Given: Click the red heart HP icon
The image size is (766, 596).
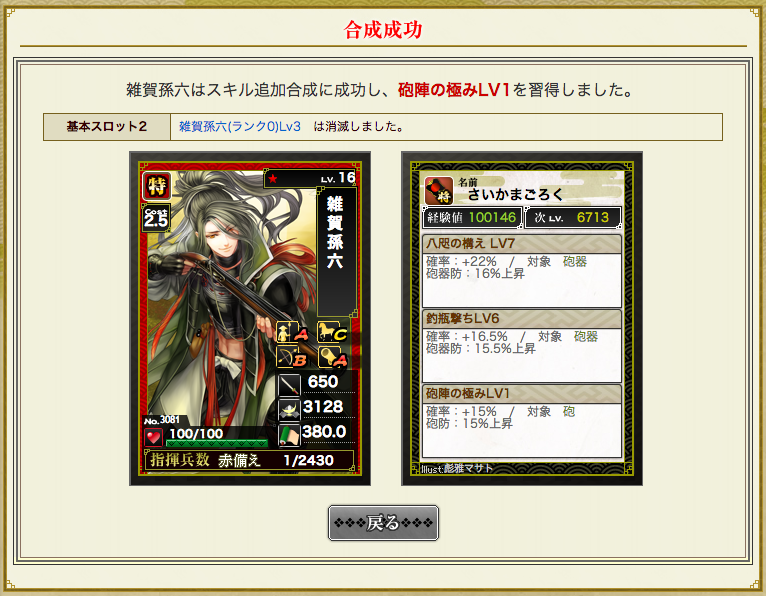Looking at the screenshot, I should click(154, 436).
